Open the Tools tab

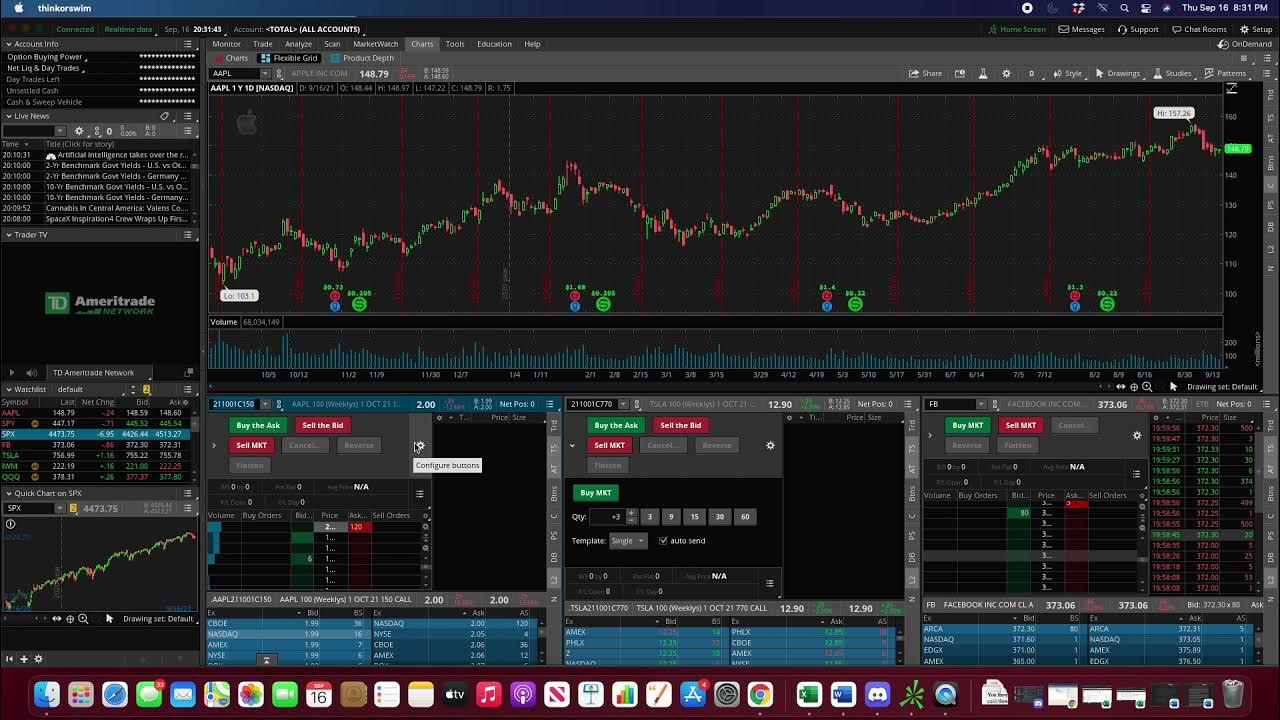455,44
